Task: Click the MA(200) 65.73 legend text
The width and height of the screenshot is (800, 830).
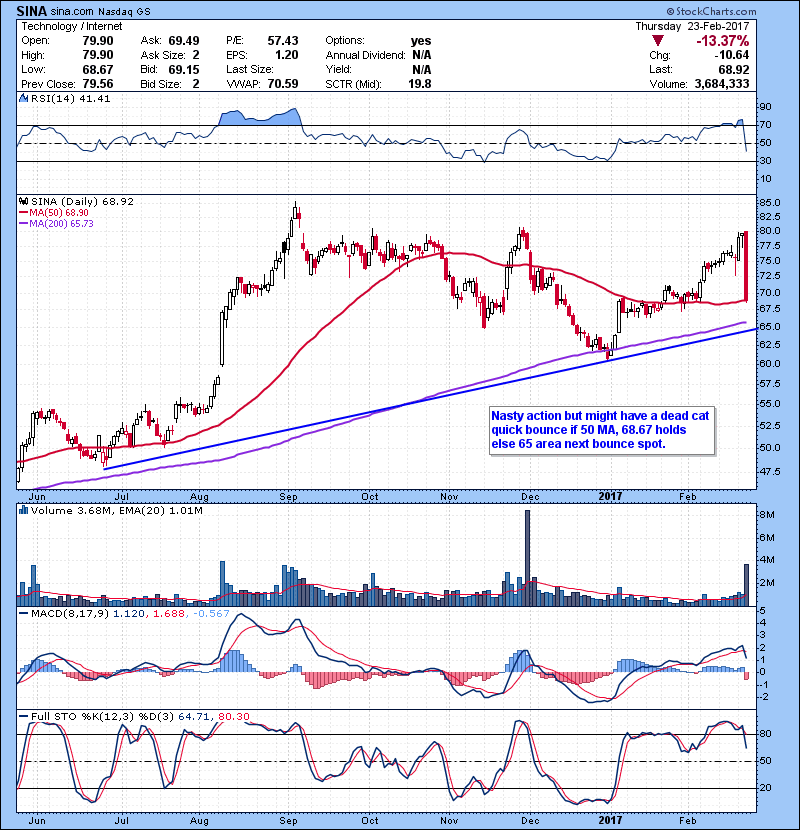Action: pos(61,224)
